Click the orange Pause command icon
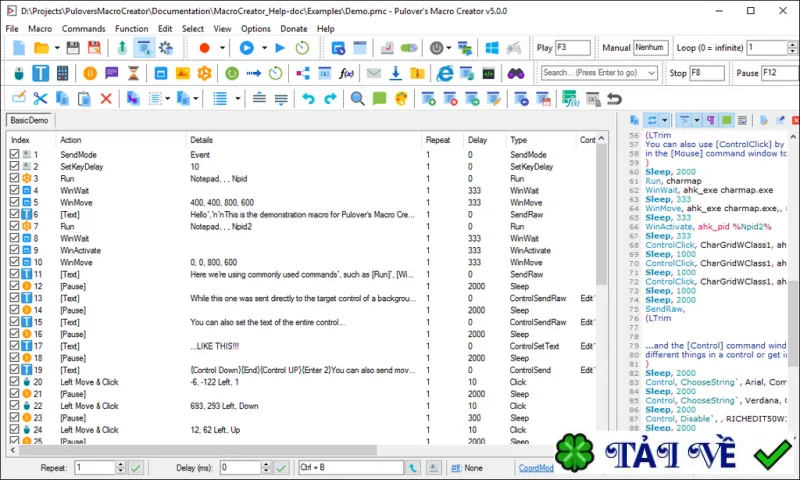 [90, 73]
